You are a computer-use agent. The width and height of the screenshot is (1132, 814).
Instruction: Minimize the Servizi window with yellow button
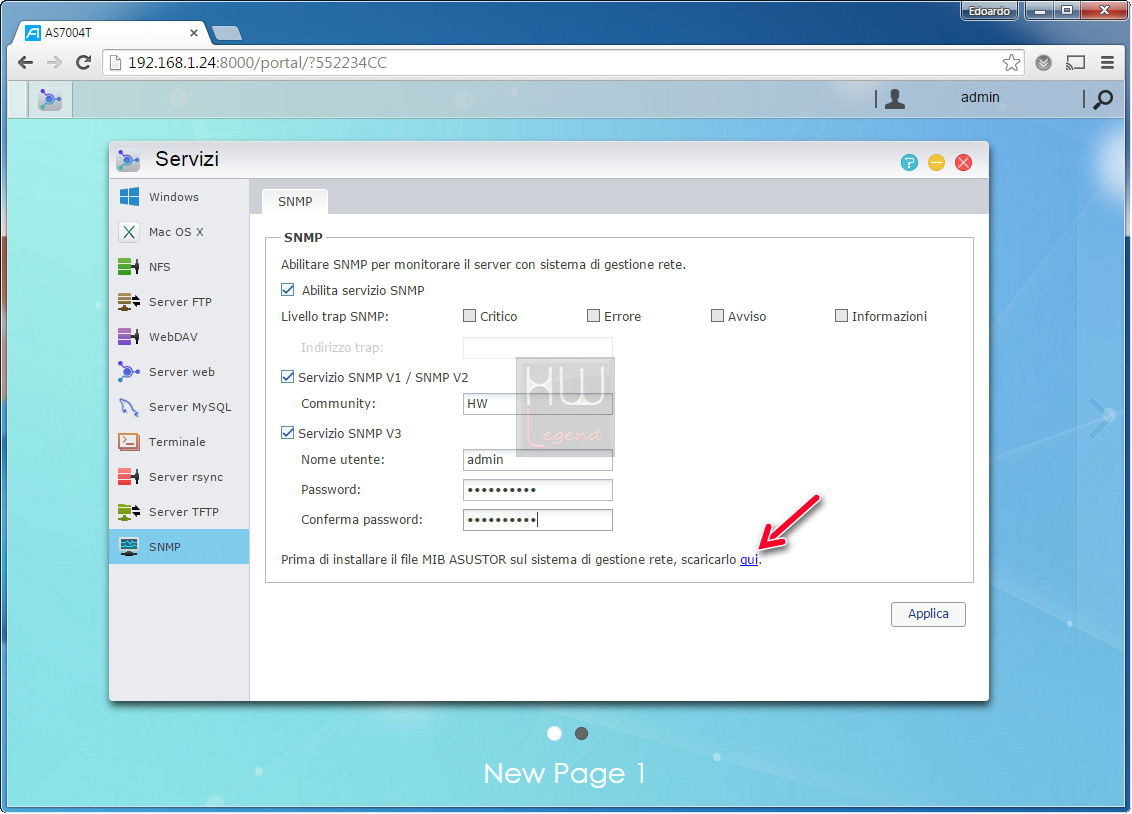[x=936, y=162]
